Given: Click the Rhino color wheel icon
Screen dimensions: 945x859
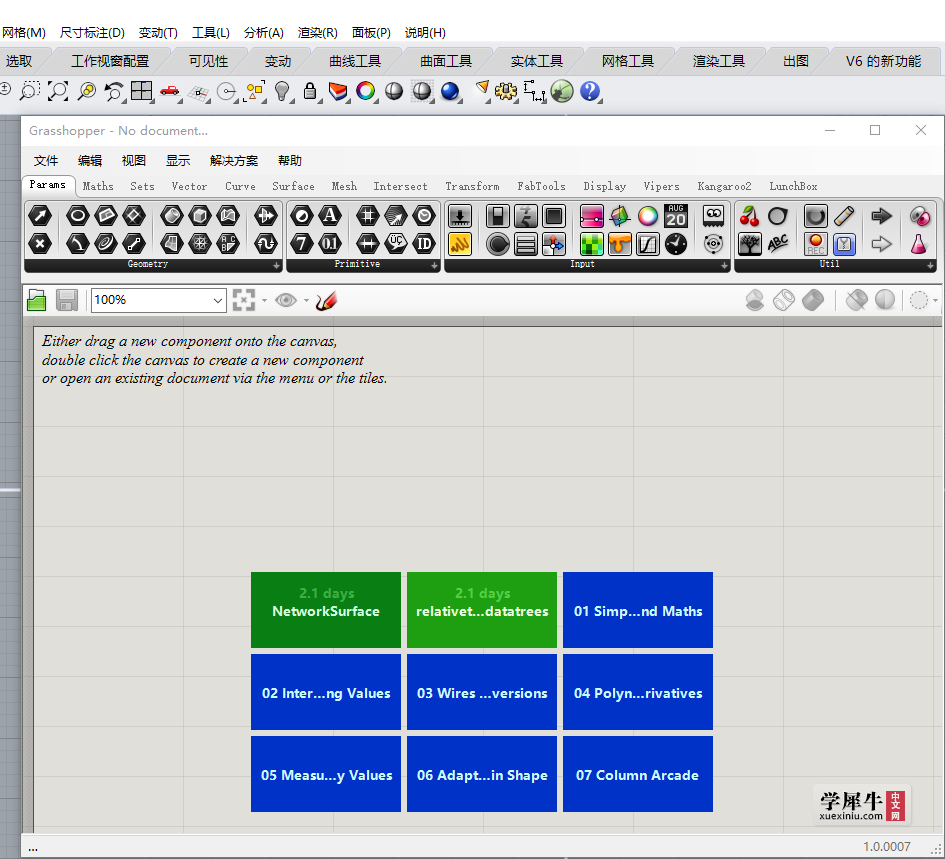Looking at the screenshot, I should (365, 91).
